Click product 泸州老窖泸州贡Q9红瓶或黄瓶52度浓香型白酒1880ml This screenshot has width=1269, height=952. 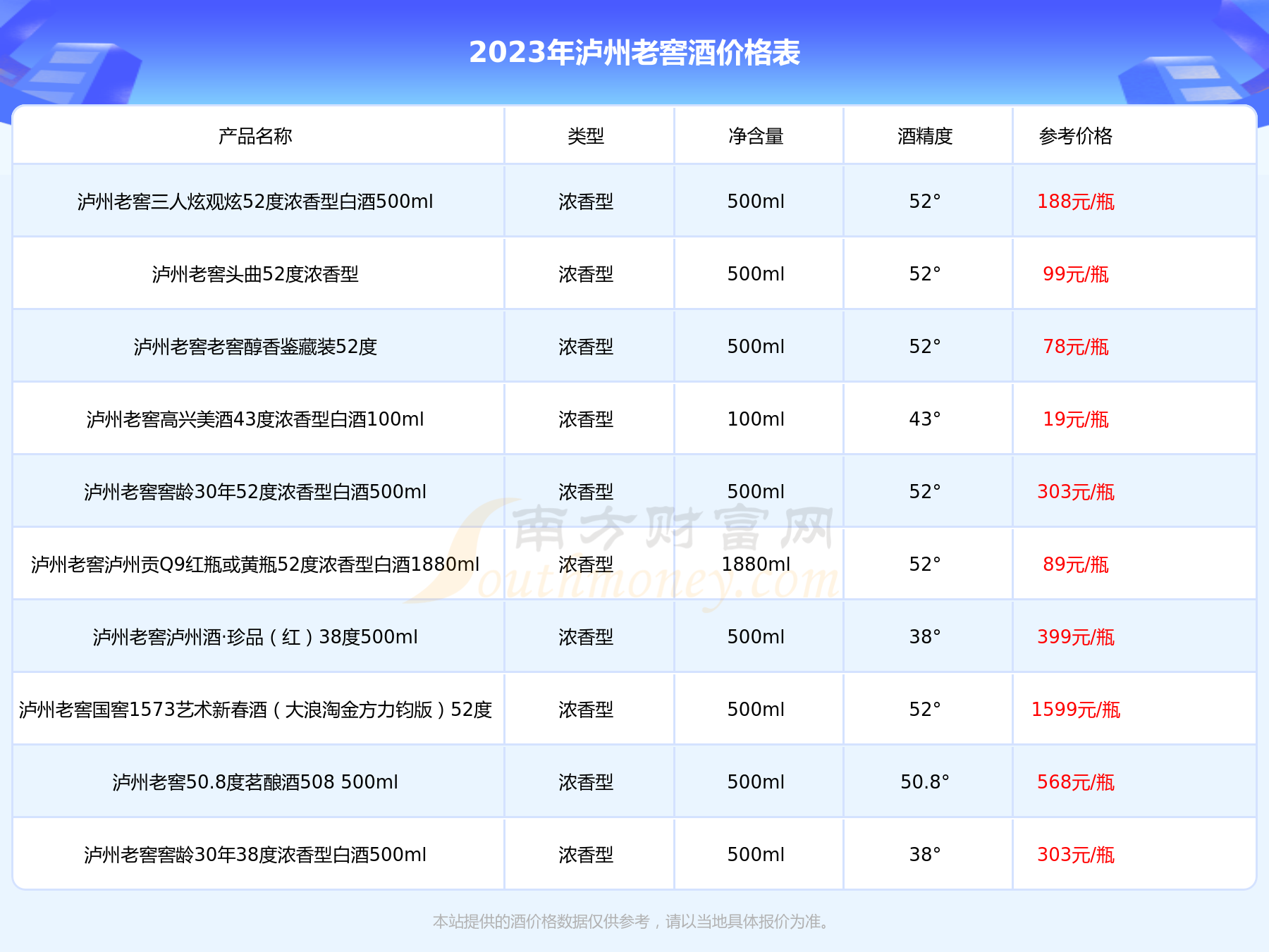pyautogui.click(x=255, y=564)
